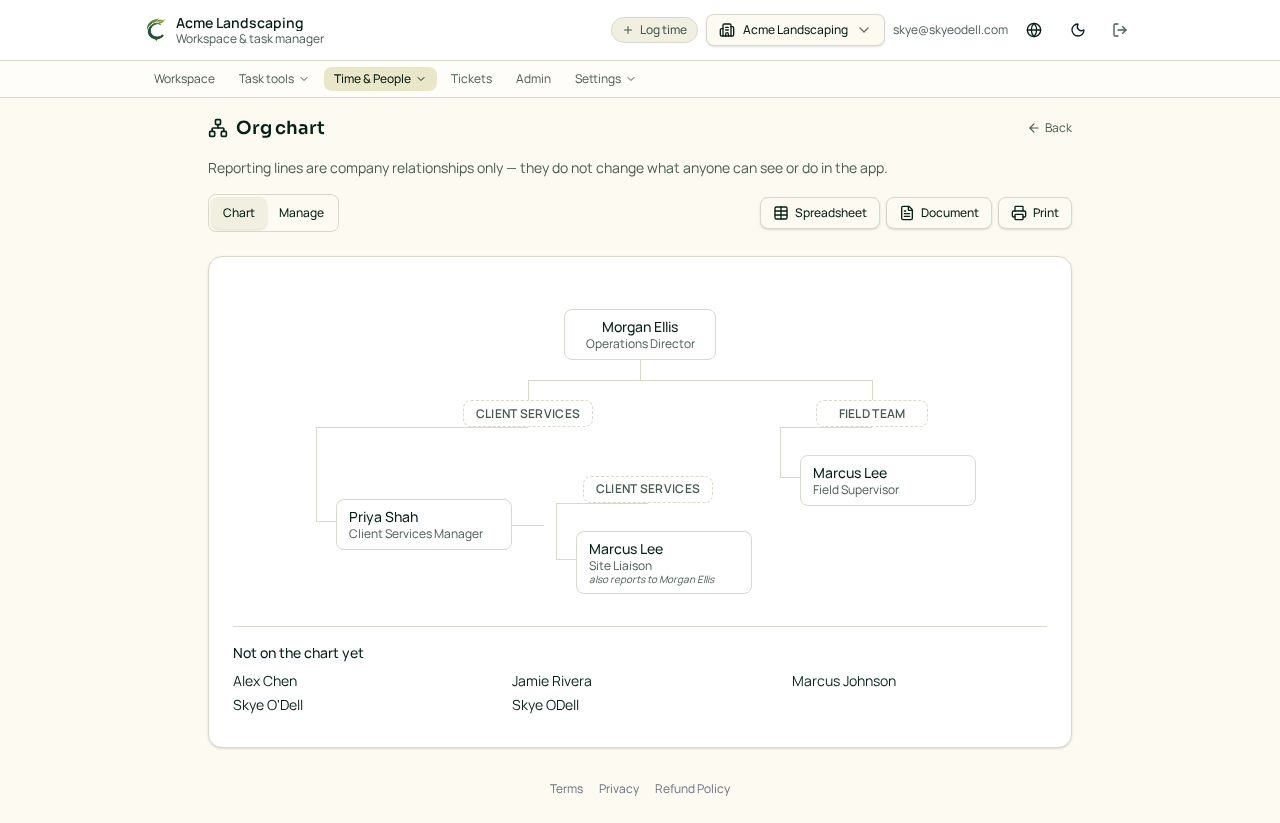This screenshot has height=823, width=1280.
Task: Open the Time & People menu
Action: pyautogui.click(x=380, y=79)
